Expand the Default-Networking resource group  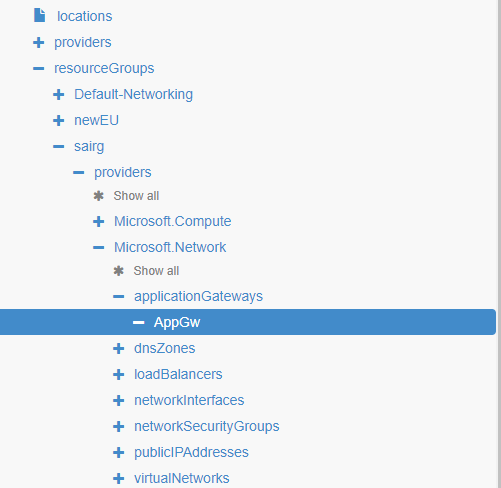click(x=59, y=94)
